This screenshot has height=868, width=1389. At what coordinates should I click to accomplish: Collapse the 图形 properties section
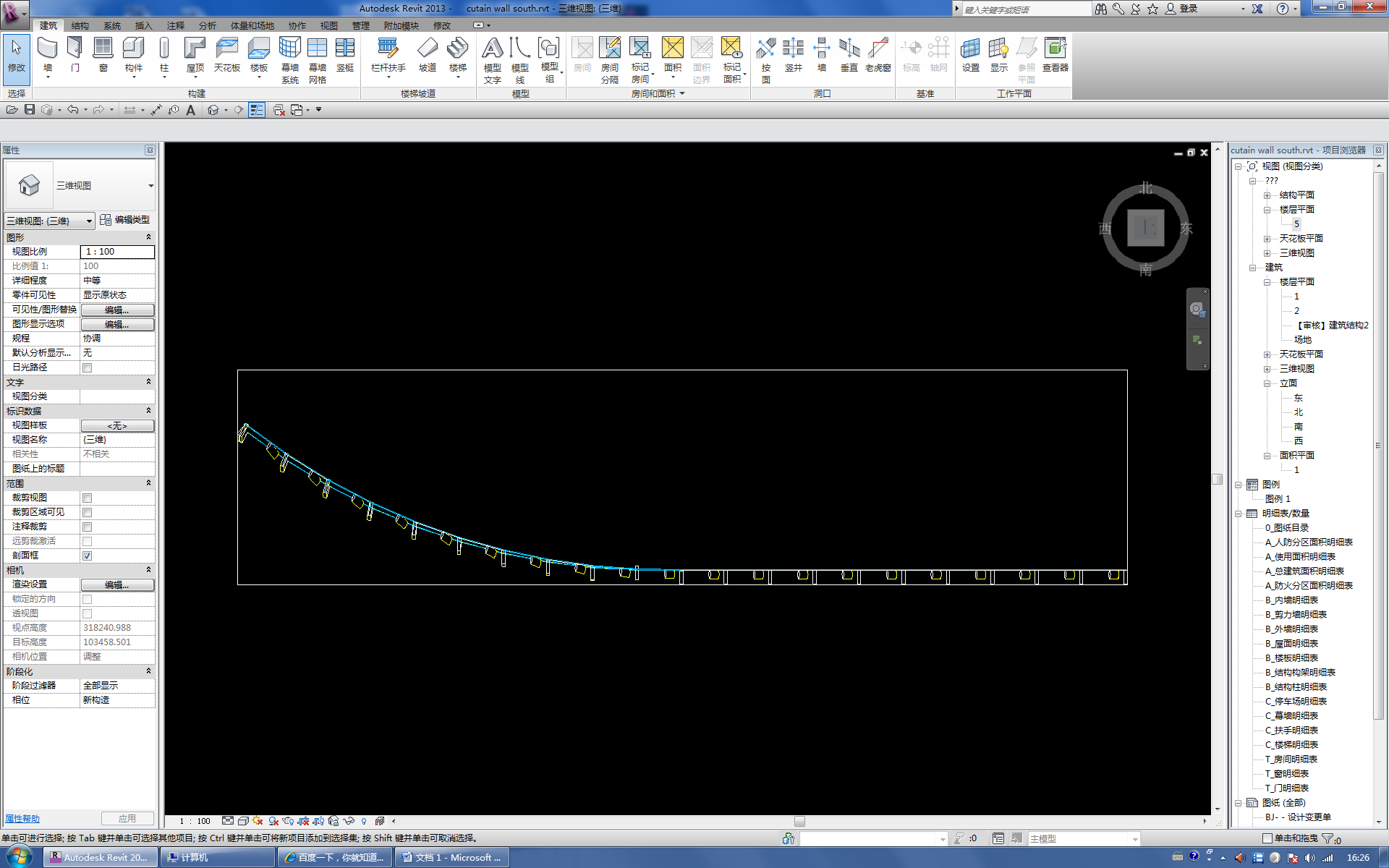coord(148,237)
